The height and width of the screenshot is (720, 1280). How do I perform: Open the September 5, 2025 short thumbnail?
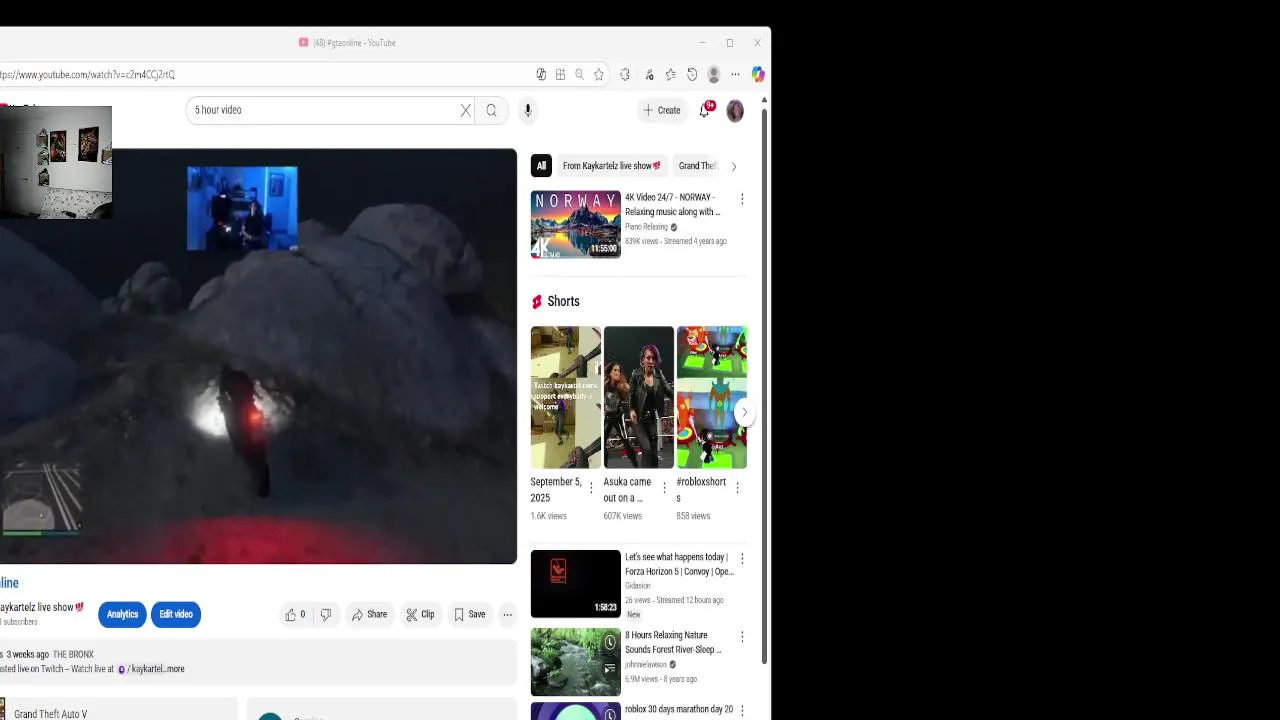(x=566, y=397)
